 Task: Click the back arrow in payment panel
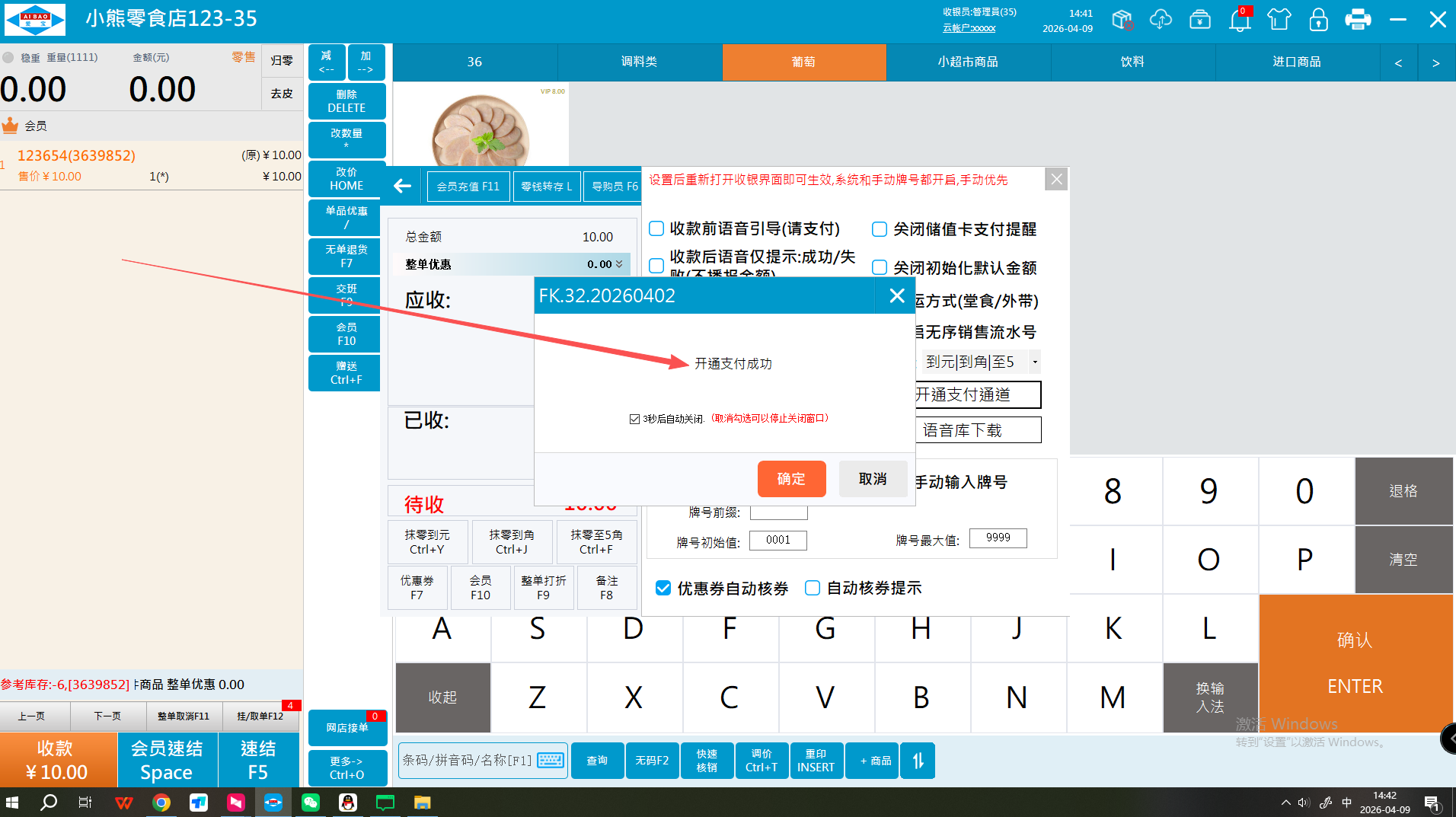(x=402, y=186)
